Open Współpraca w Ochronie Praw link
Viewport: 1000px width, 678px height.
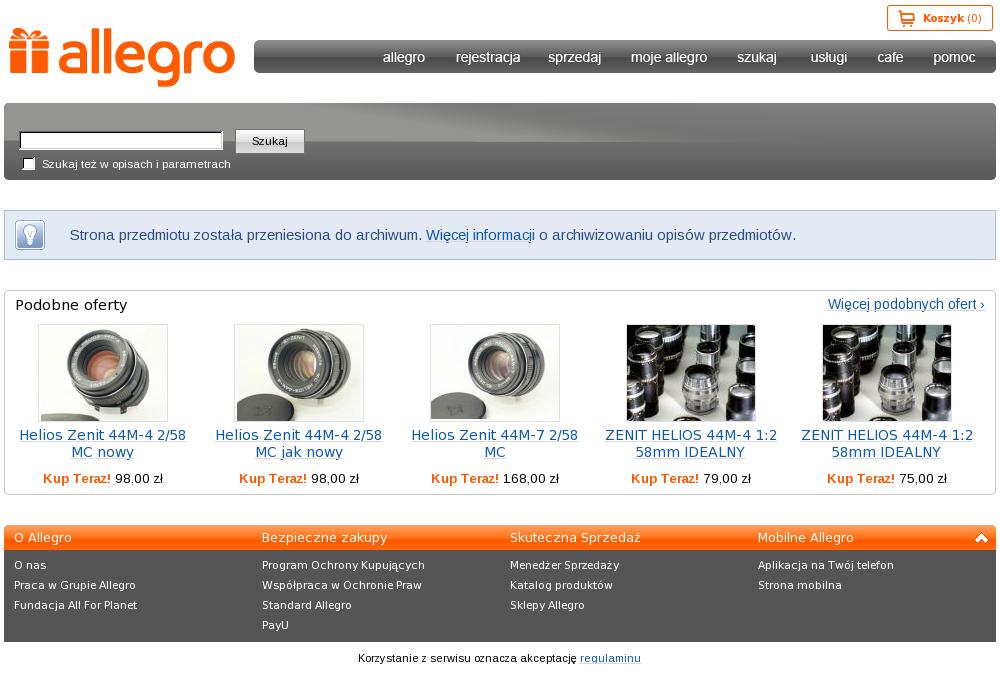(342, 585)
